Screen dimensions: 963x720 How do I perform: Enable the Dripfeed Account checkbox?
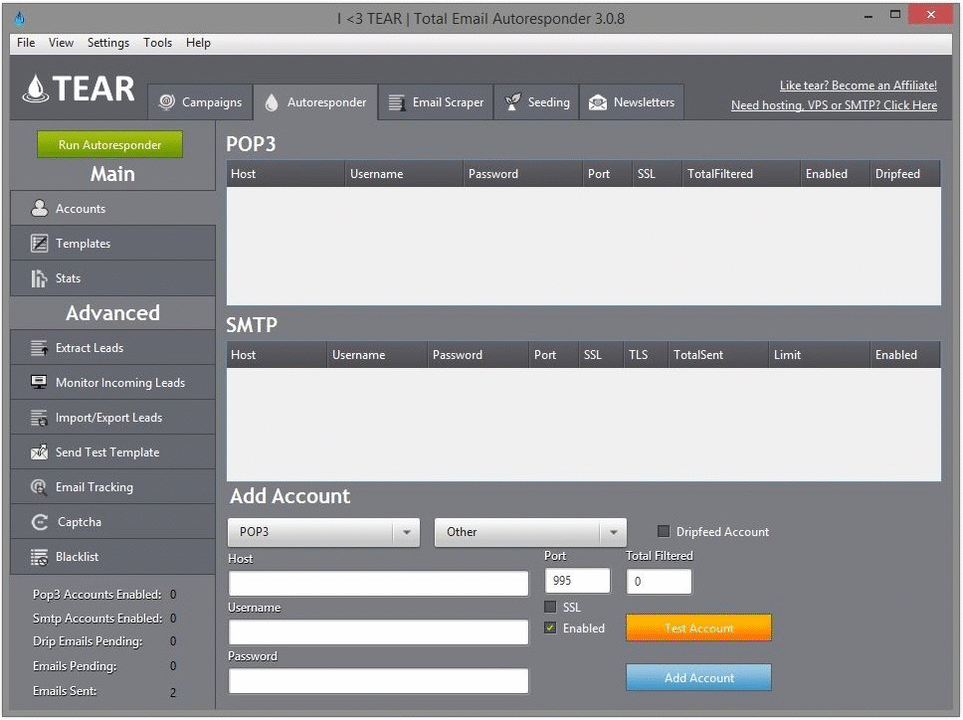(663, 531)
